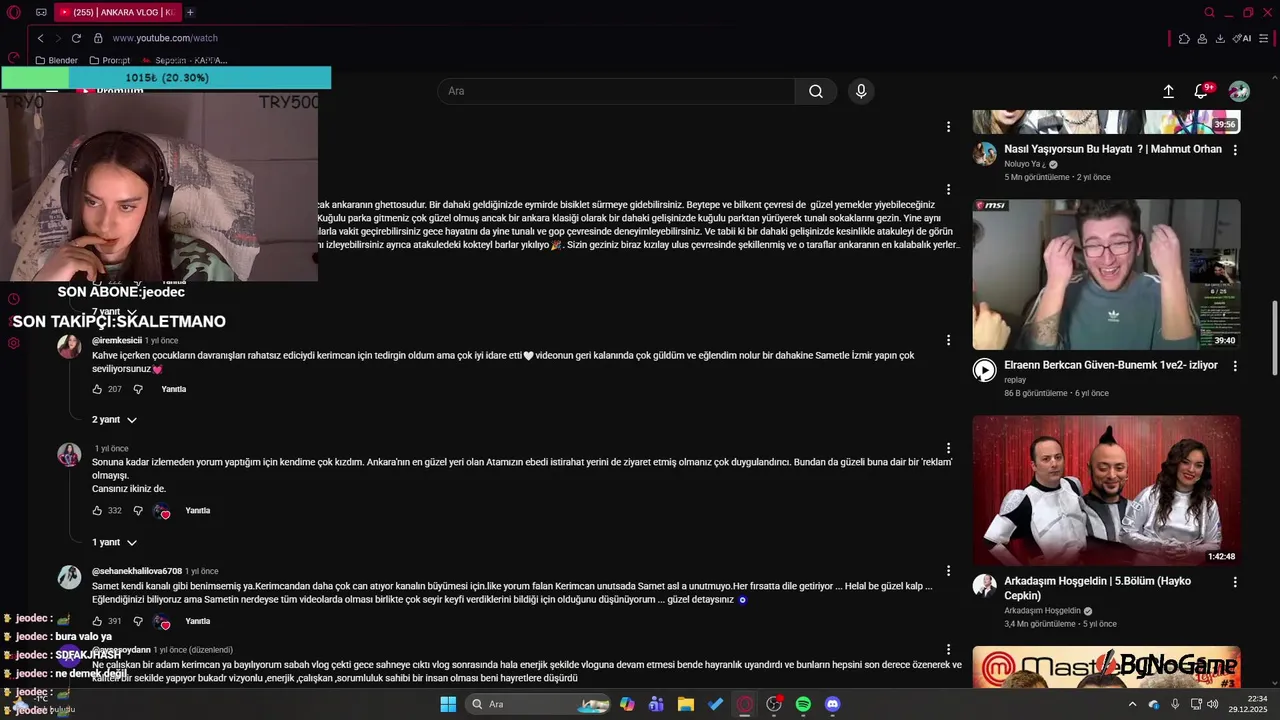Open volume control in system tray
This screenshot has width=1280, height=720.
1212,704
